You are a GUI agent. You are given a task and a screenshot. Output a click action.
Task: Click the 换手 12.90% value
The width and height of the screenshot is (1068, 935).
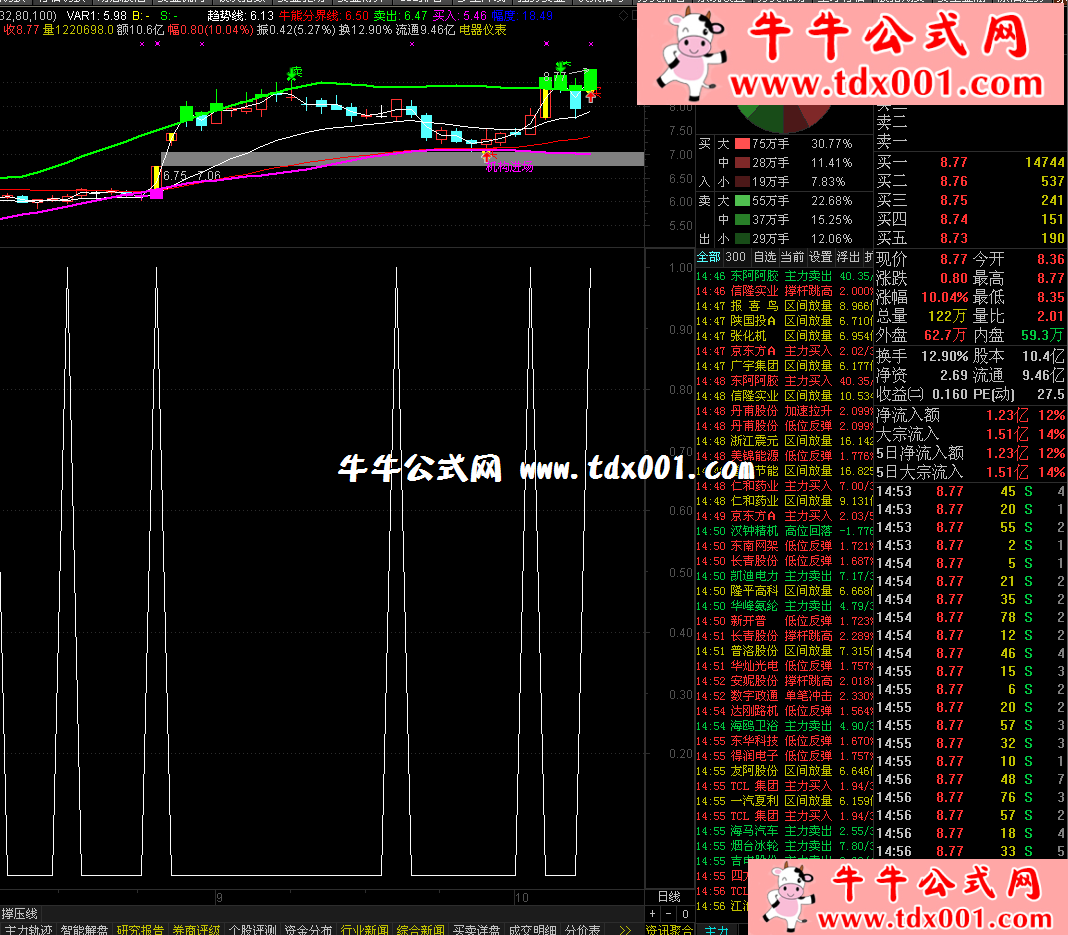pyautogui.click(x=944, y=356)
